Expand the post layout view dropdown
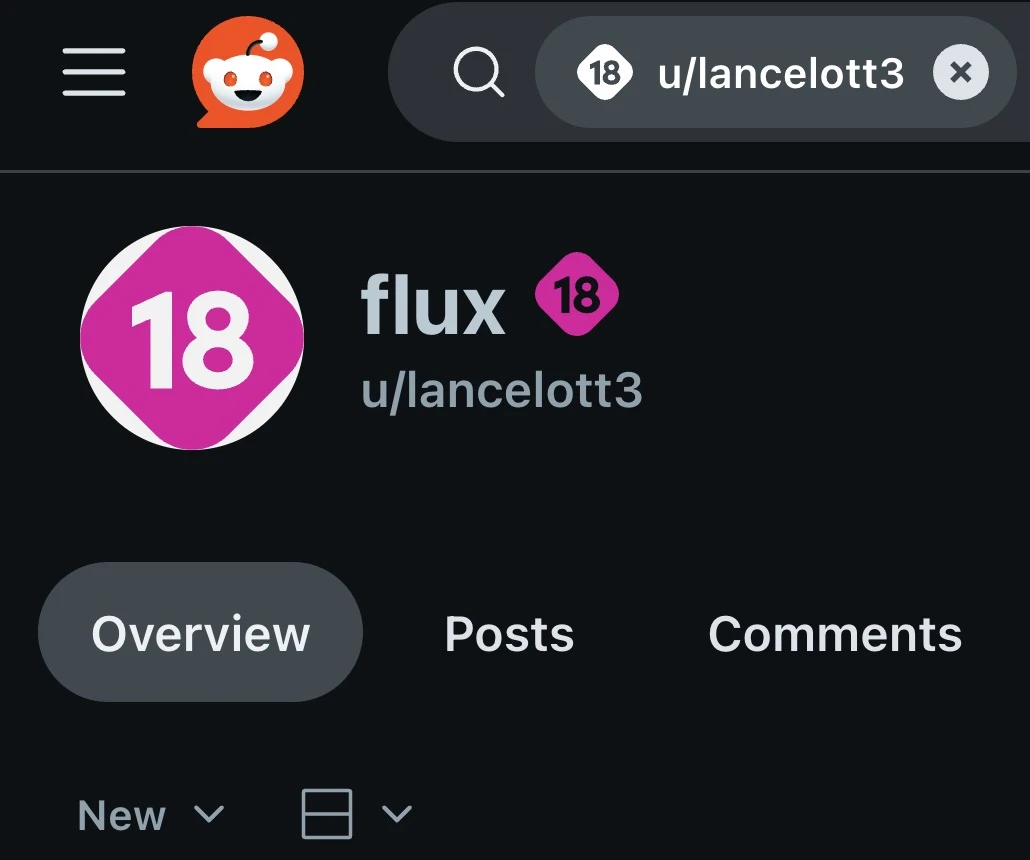 [x=398, y=815]
